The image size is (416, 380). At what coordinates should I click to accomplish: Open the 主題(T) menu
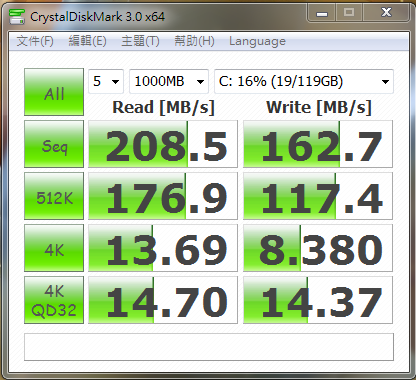[x=140, y=41]
